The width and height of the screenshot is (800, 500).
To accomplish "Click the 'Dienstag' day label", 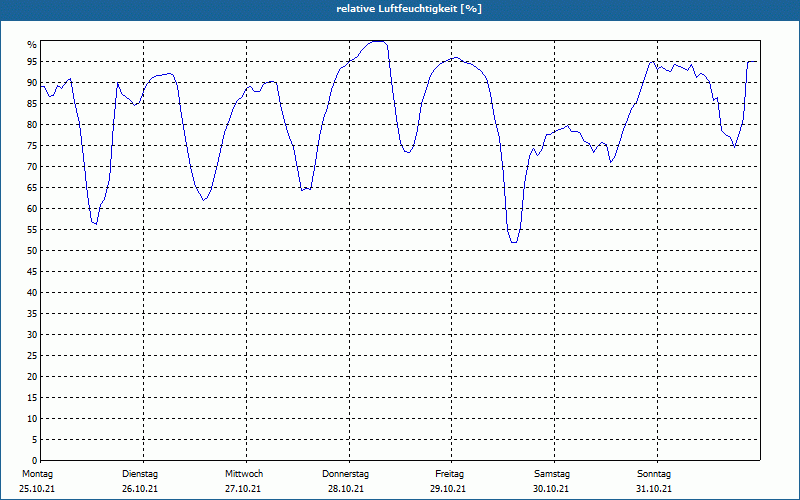I will pyautogui.click(x=140, y=474).
